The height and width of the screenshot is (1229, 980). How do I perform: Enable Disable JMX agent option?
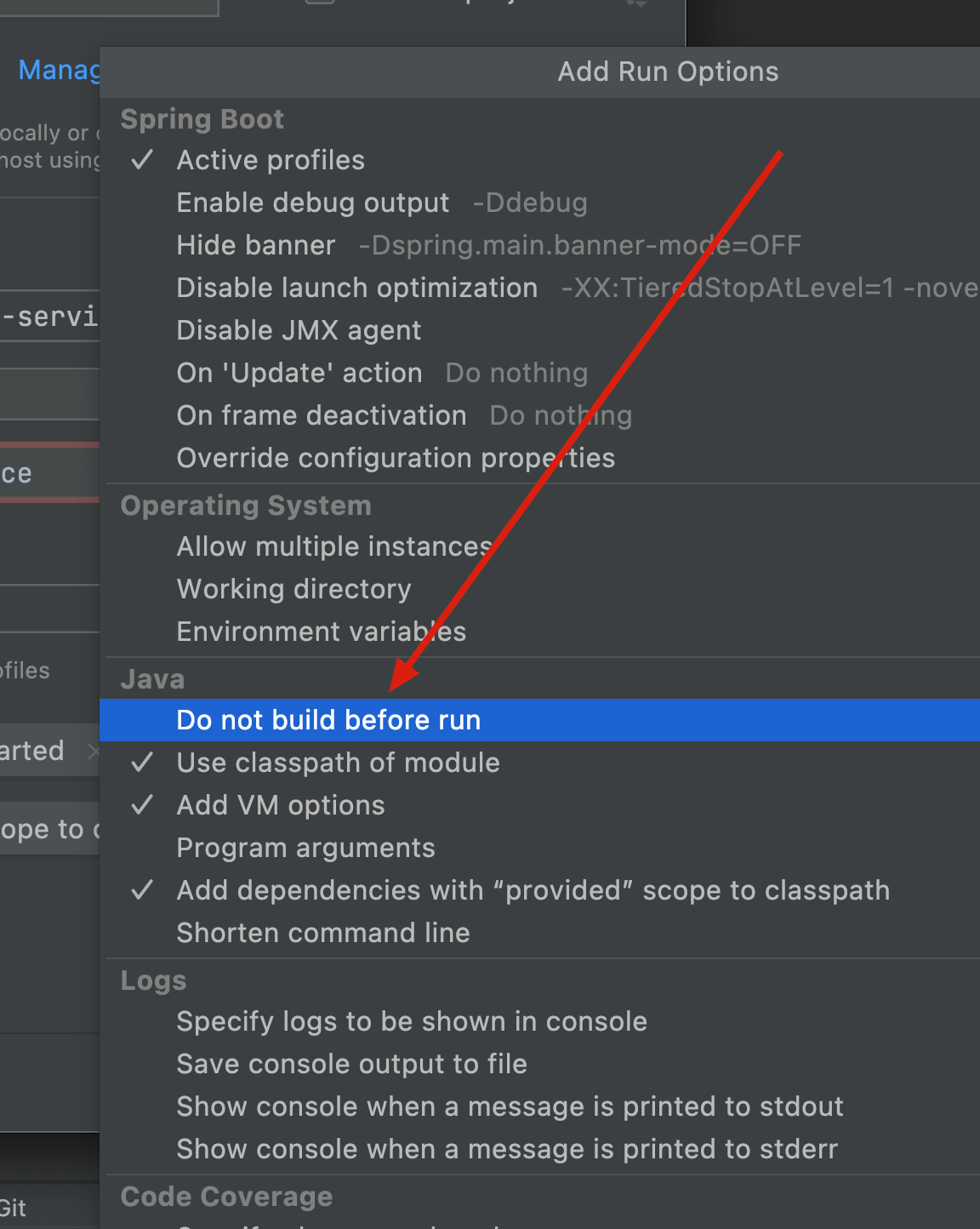tap(299, 330)
